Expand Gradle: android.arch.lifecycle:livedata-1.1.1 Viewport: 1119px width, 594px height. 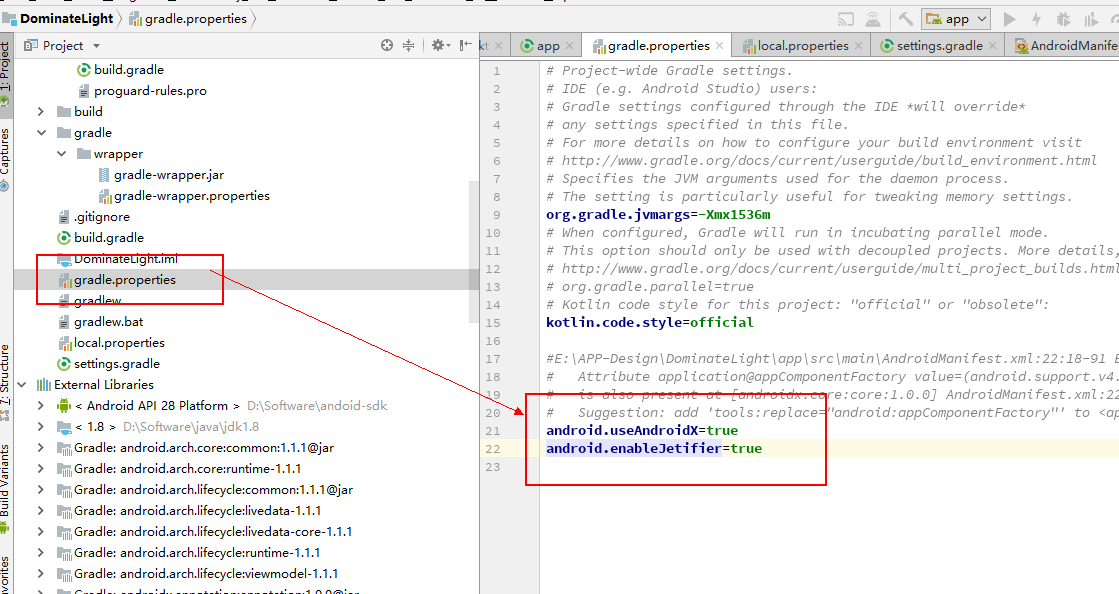(x=41, y=510)
